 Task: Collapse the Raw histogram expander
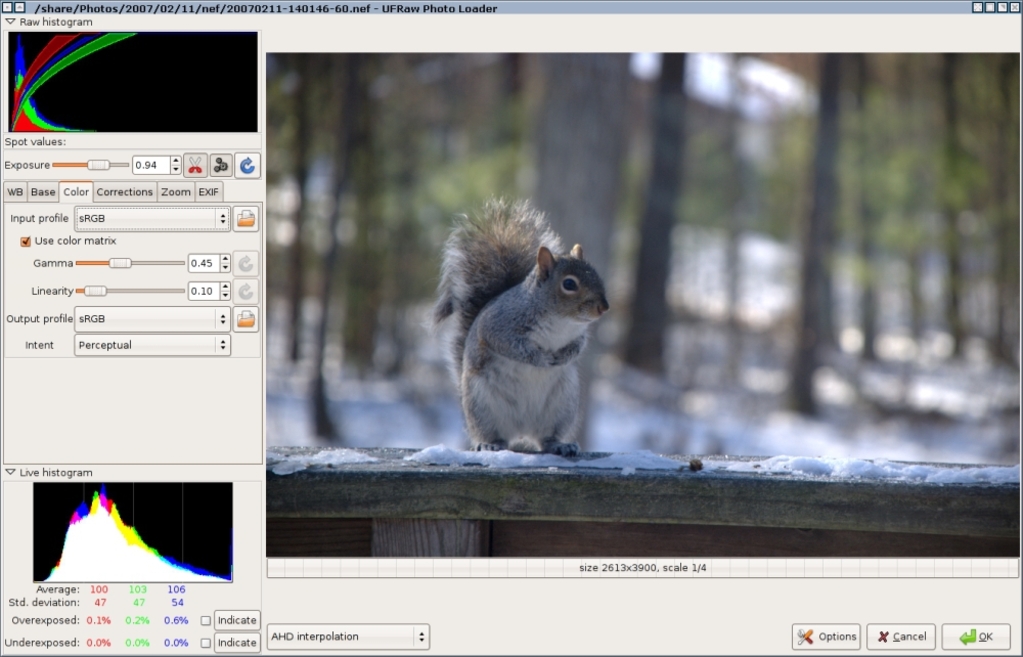(x=10, y=22)
